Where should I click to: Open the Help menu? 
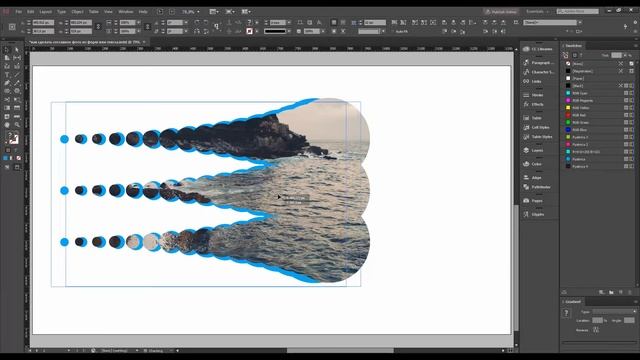pyautogui.click(x=143, y=12)
